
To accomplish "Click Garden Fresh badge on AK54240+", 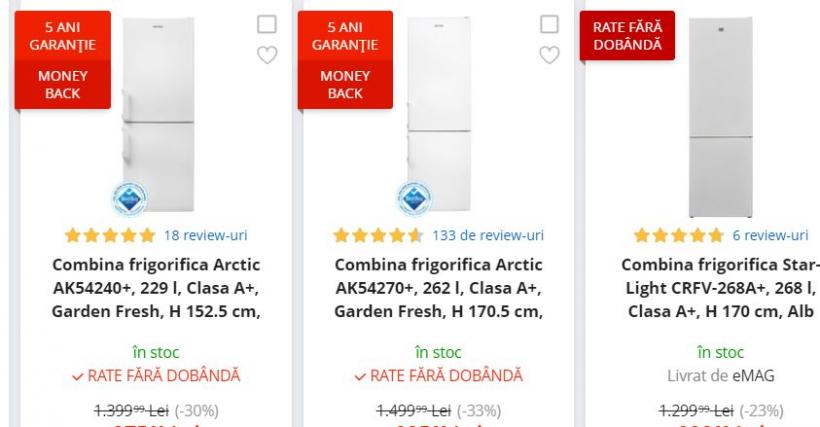I will (129, 199).
